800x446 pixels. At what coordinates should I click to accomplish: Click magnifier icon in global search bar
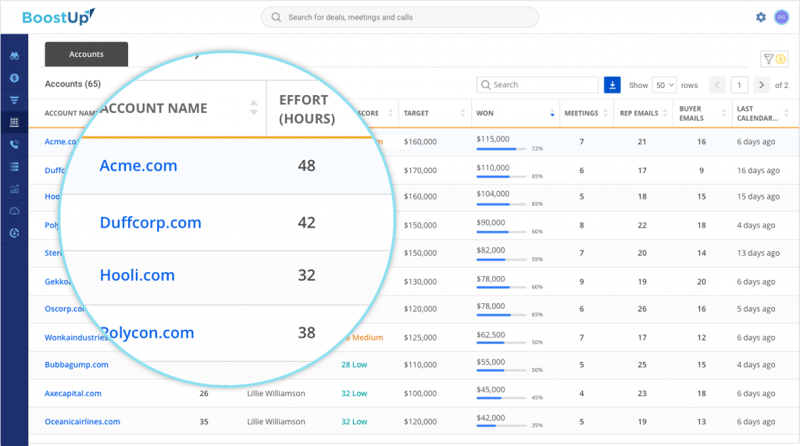point(276,17)
